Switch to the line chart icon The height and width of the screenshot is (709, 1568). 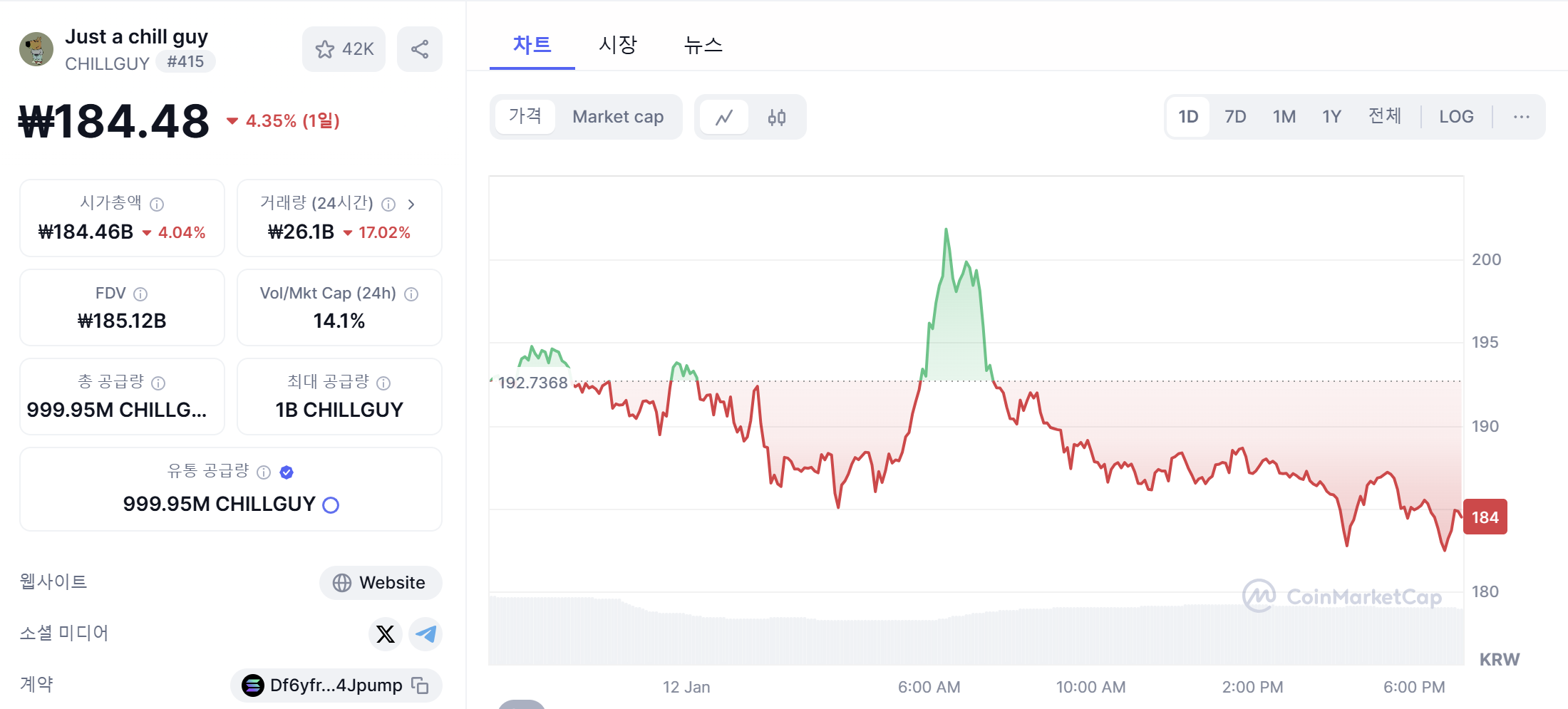(724, 117)
